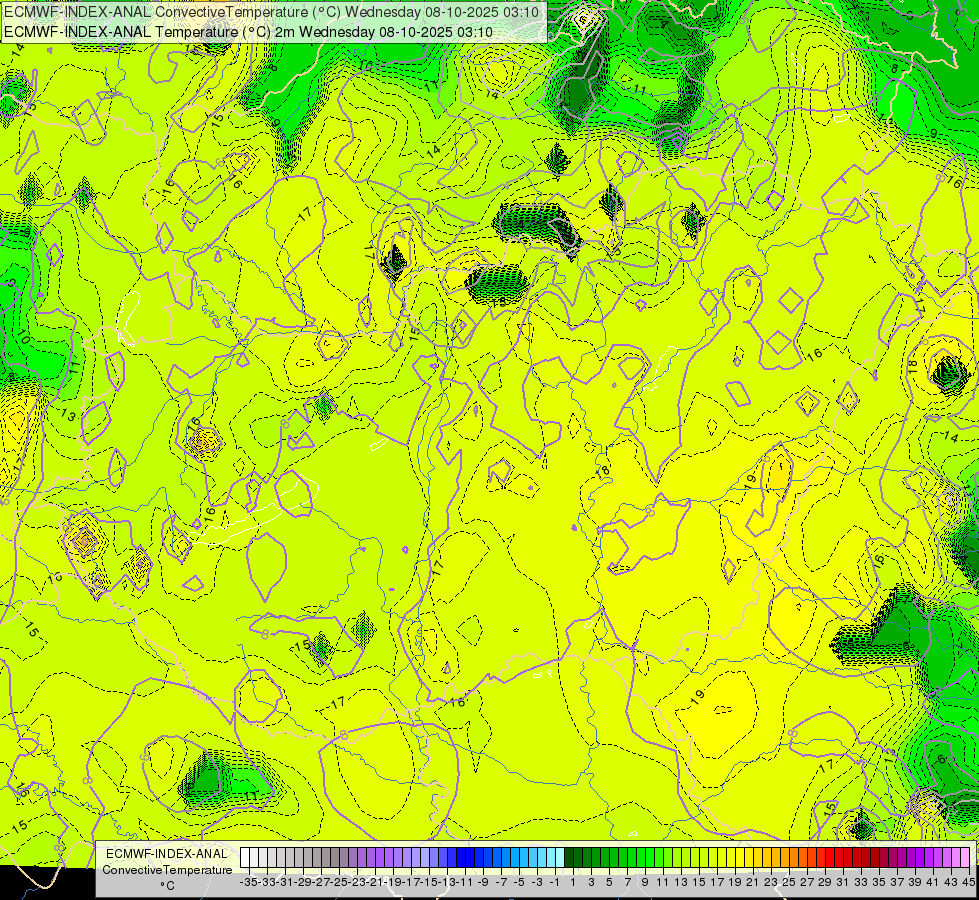Click the 21 value on the legend scale

coord(752,882)
